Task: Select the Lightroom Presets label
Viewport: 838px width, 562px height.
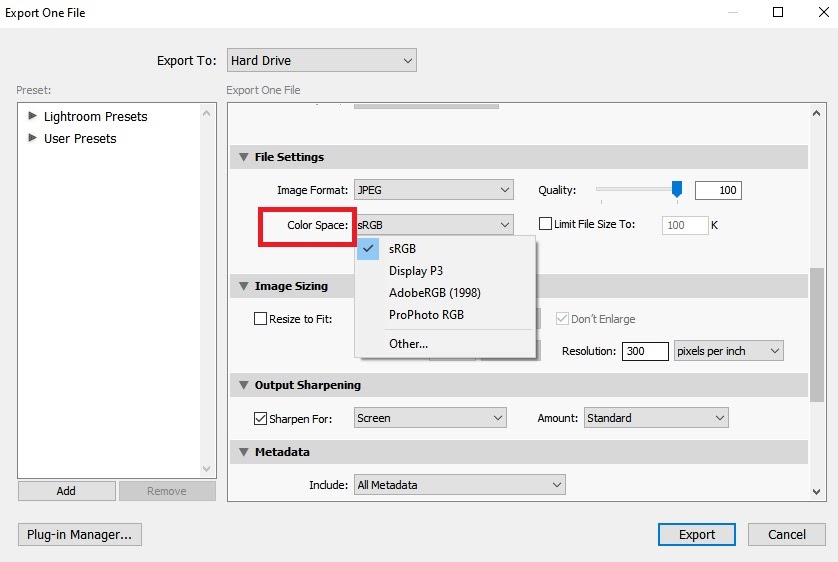Action: point(96,116)
